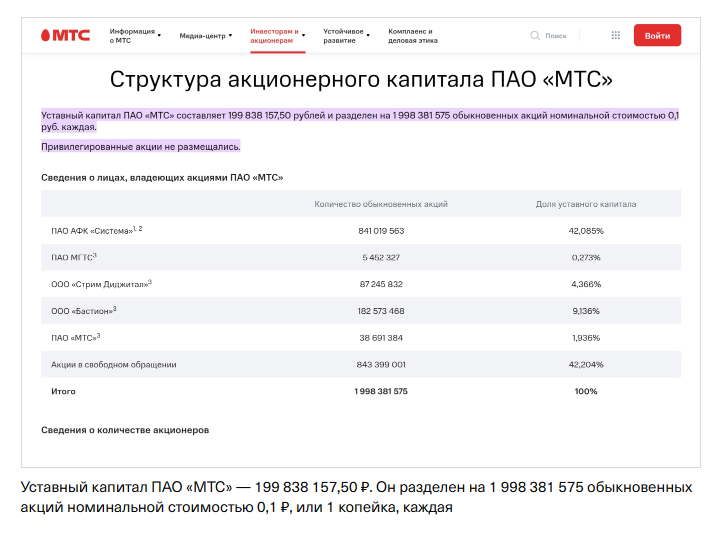Click row ПАО «МТС» in table
The width and height of the screenshot is (728, 547).
[x=361, y=338]
